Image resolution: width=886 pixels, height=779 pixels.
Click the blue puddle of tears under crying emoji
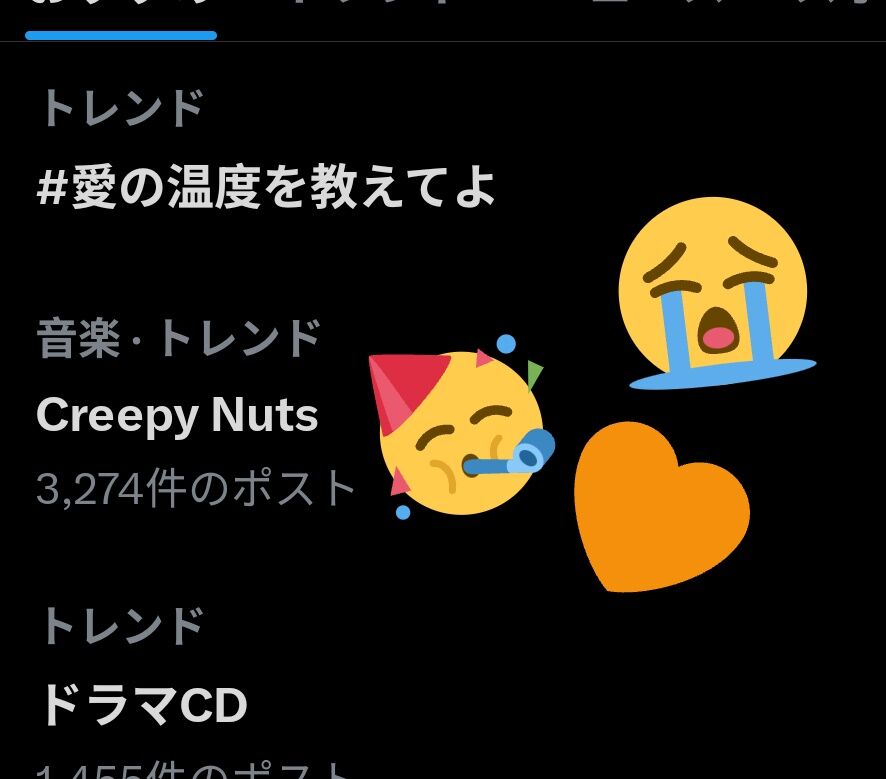tap(723, 374)
